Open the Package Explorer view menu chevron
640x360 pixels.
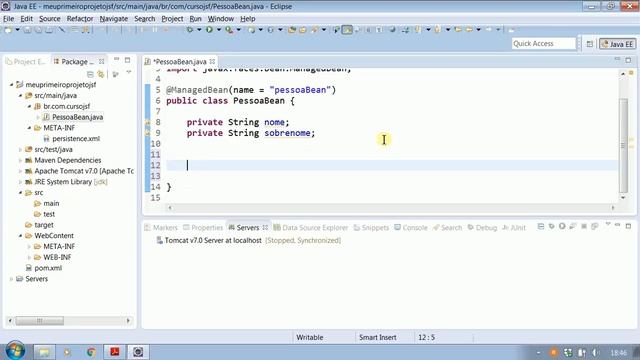tap(129, 72)
